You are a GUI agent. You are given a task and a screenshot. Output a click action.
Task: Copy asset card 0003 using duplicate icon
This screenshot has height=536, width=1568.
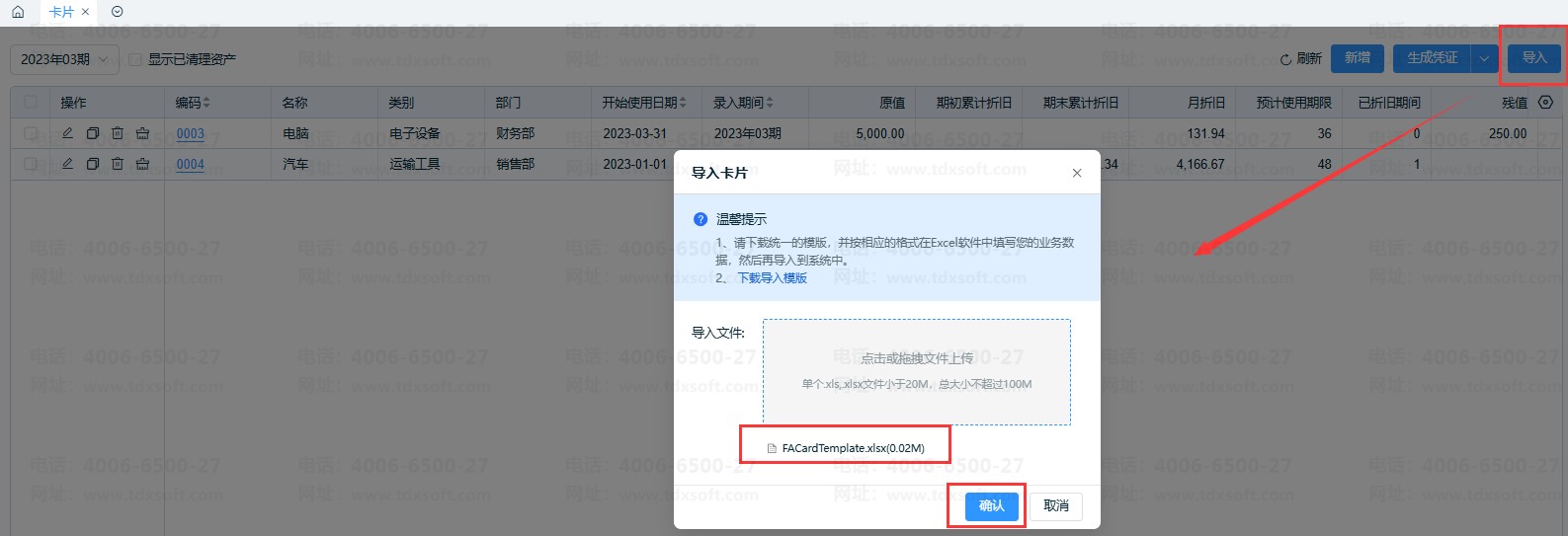(x=92, y=133)
